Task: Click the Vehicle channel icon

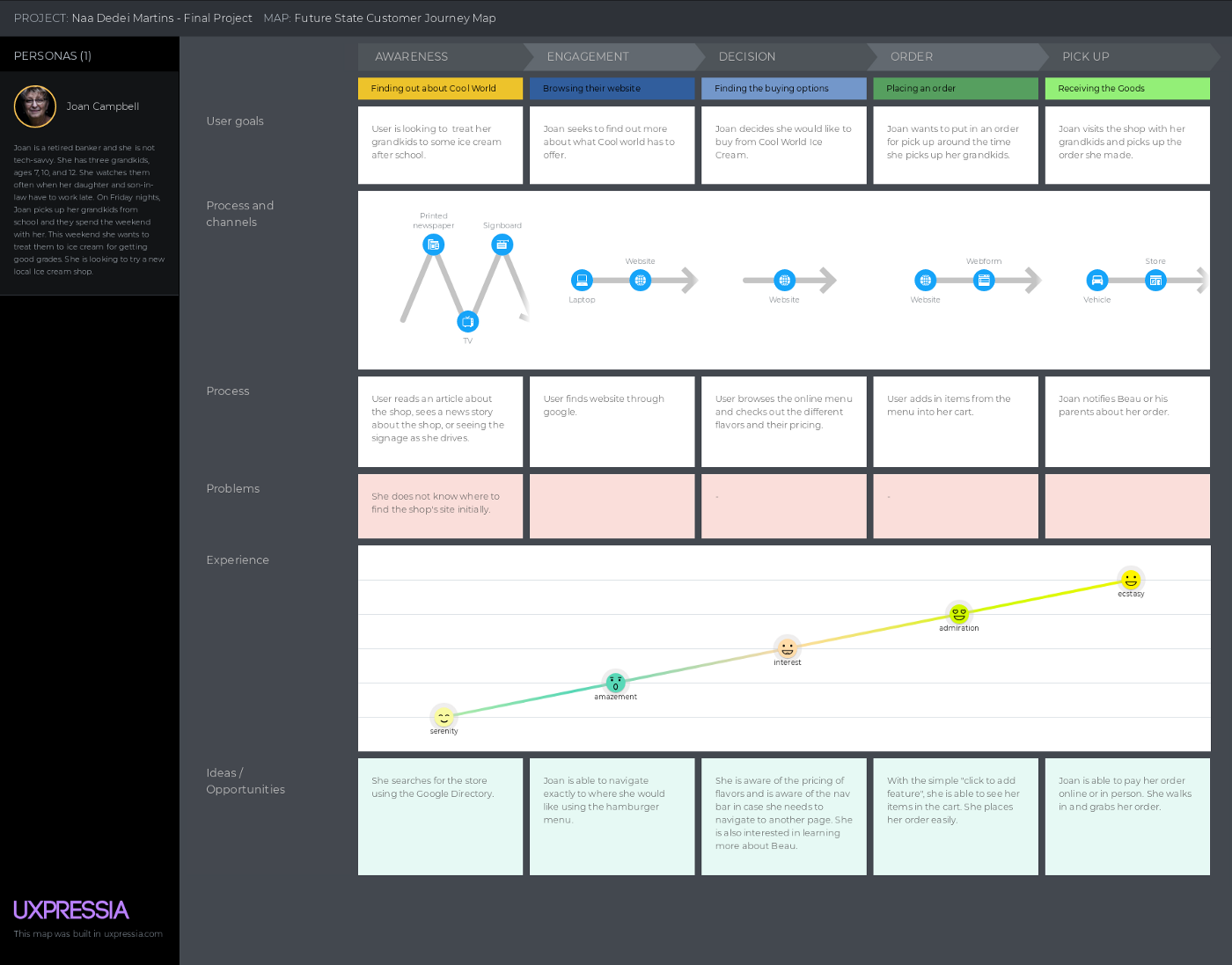Action: 1096,280
